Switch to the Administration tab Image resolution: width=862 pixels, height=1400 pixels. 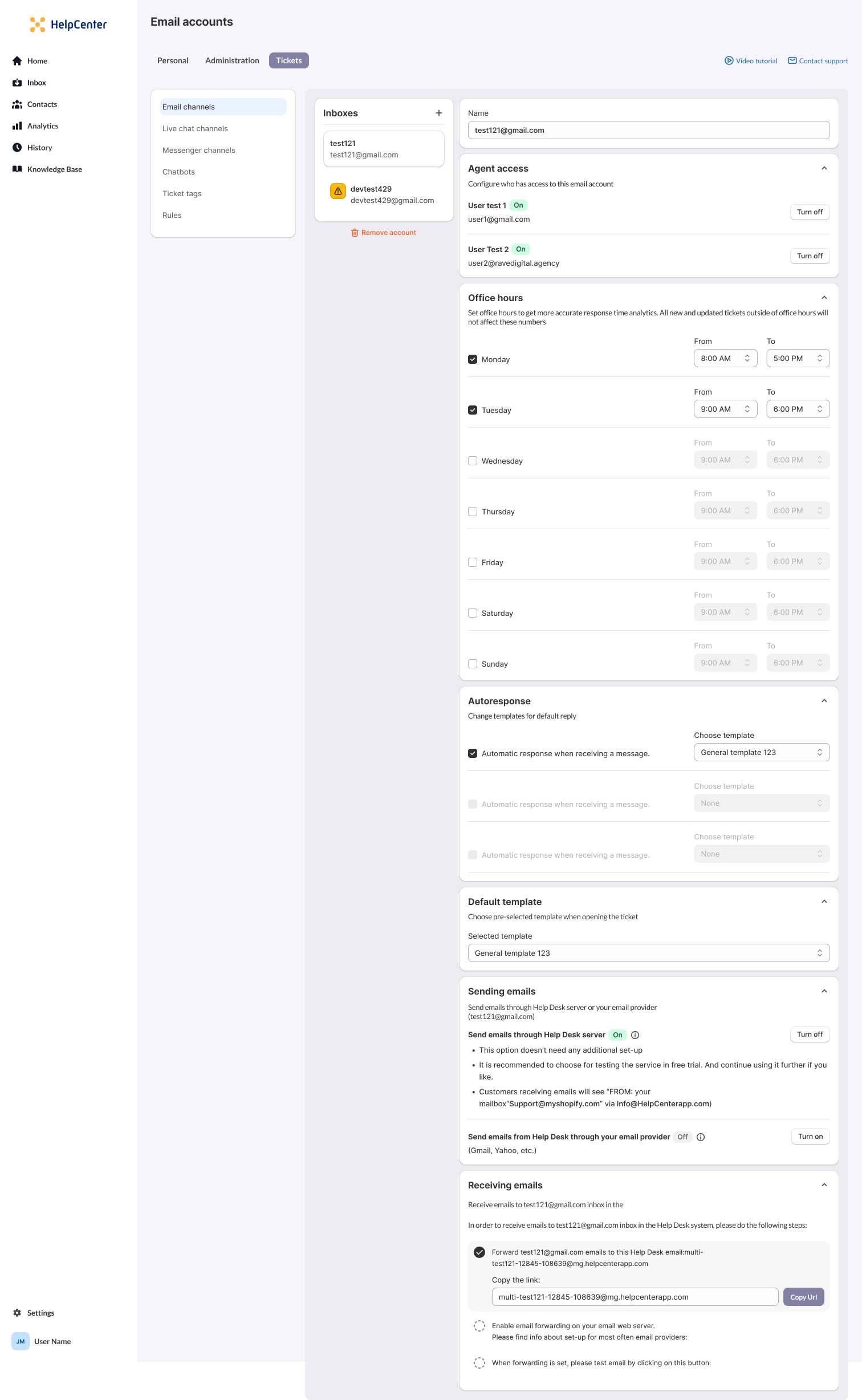pos(232,60)
